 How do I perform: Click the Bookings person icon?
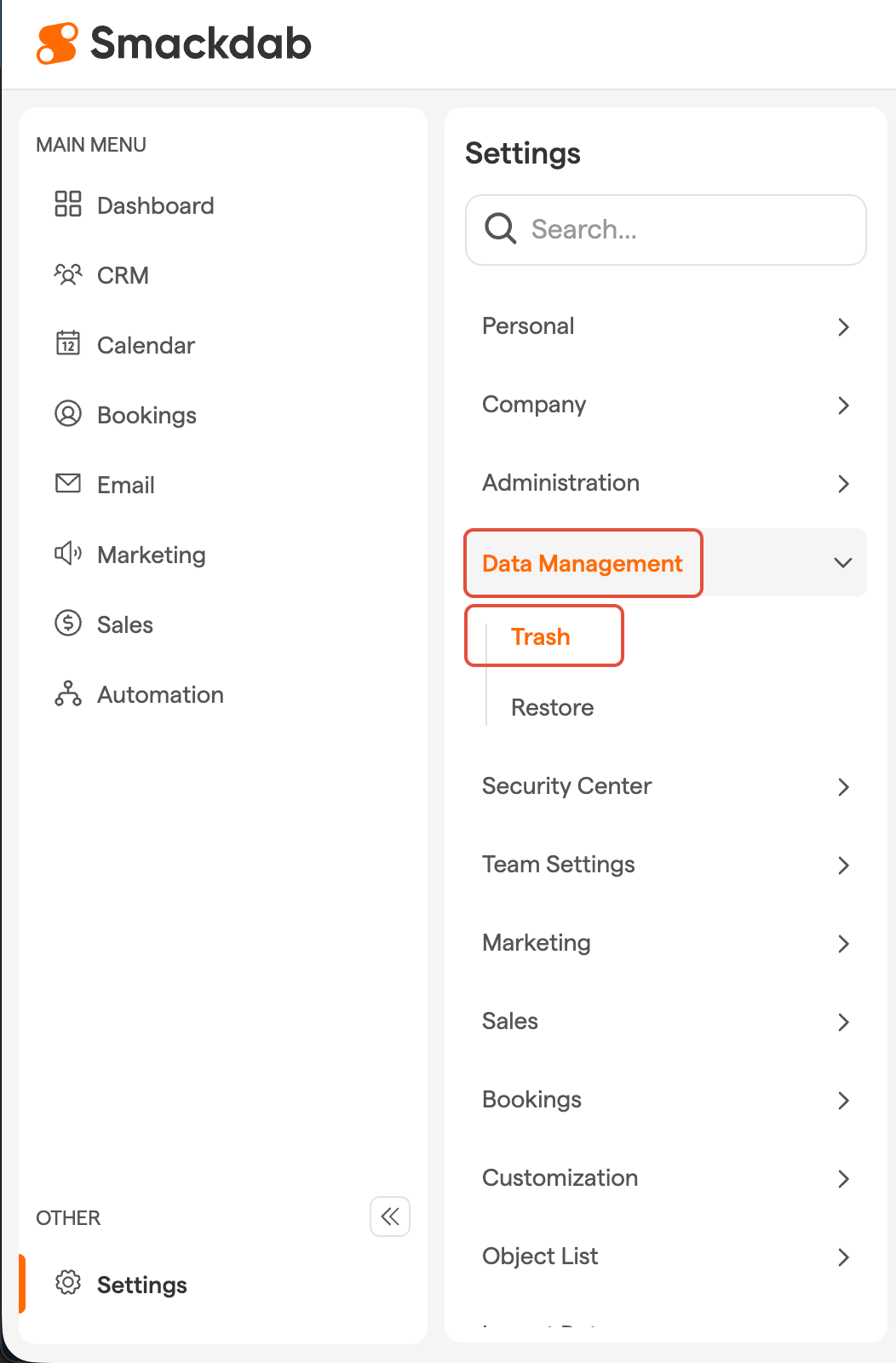[x=67, y=414]
